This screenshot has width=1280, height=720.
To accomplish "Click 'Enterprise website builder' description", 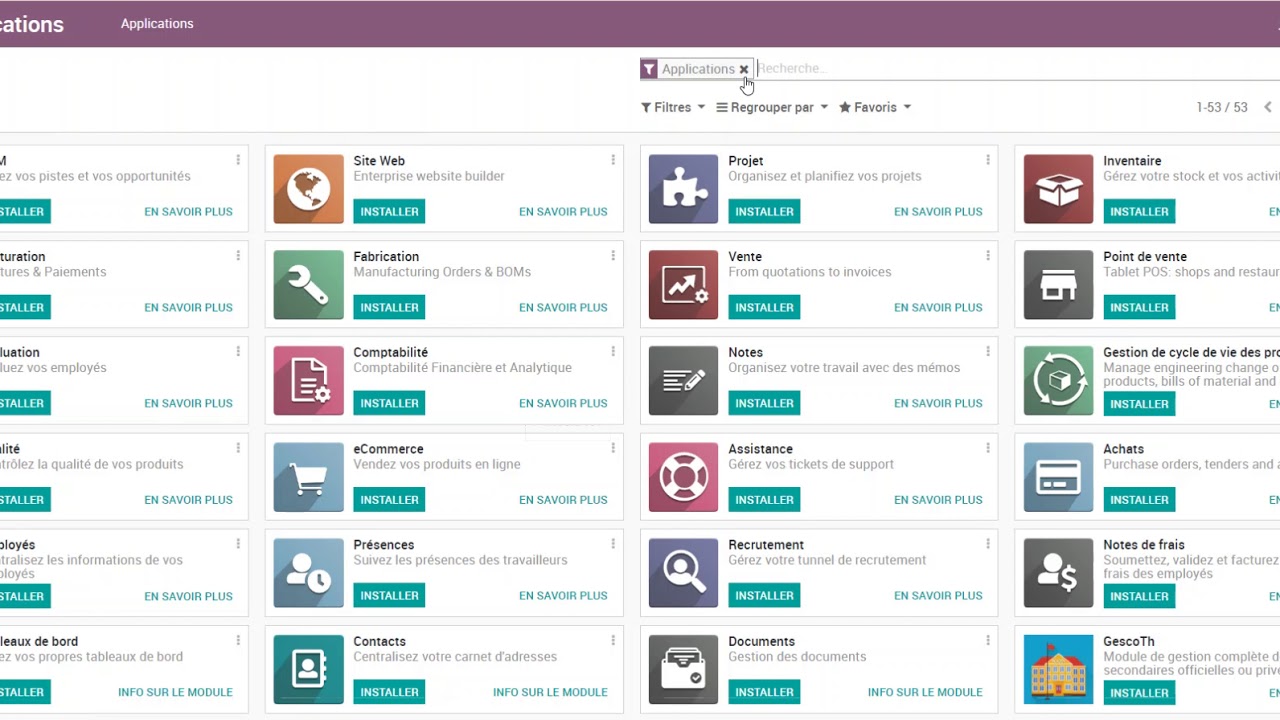I will point(429,176).
